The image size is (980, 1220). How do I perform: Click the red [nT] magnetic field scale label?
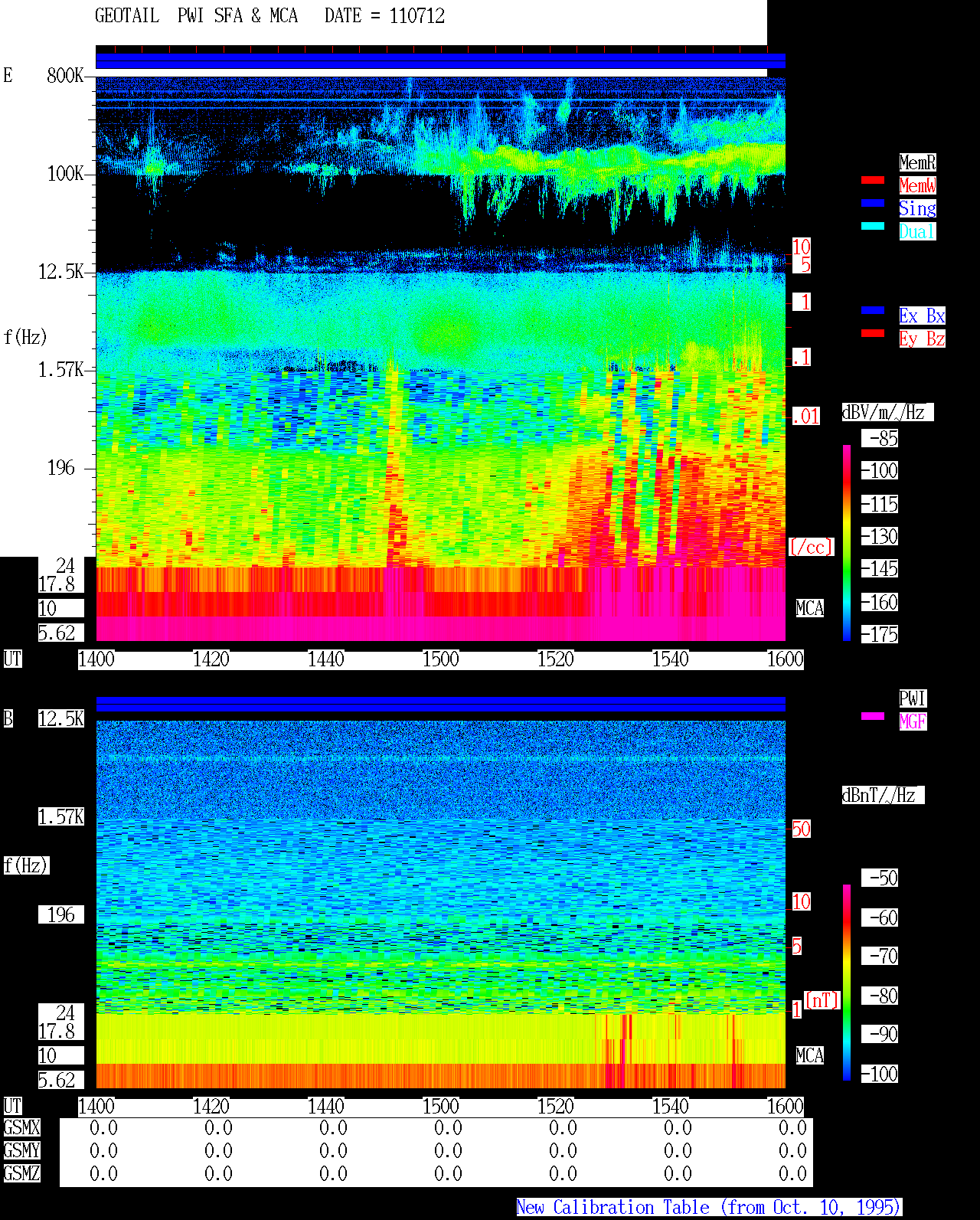pos(822,1000)
